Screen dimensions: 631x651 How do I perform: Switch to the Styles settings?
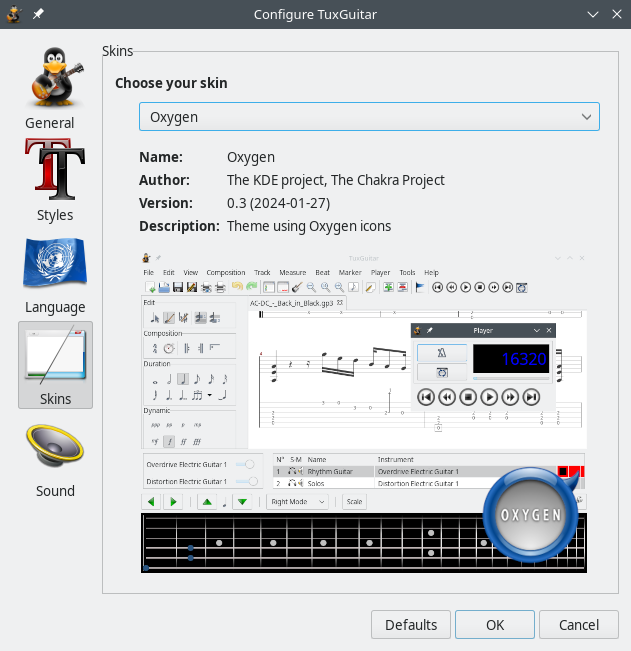[55, 179]
